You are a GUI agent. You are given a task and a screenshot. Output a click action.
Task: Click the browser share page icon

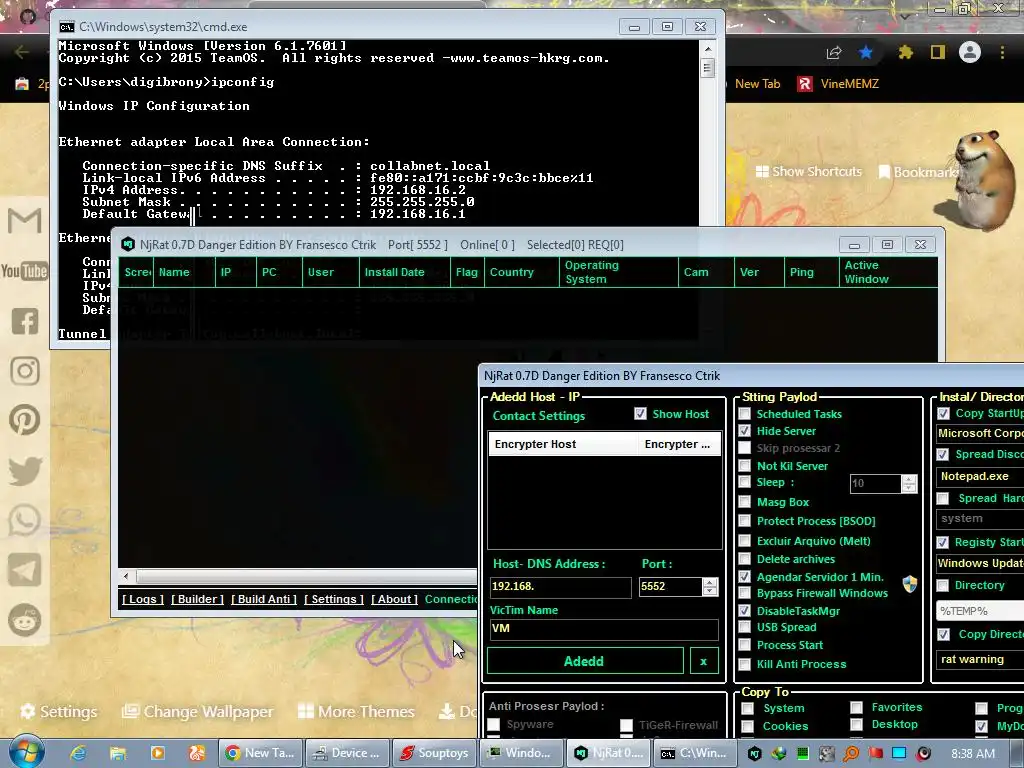(833, 52)
